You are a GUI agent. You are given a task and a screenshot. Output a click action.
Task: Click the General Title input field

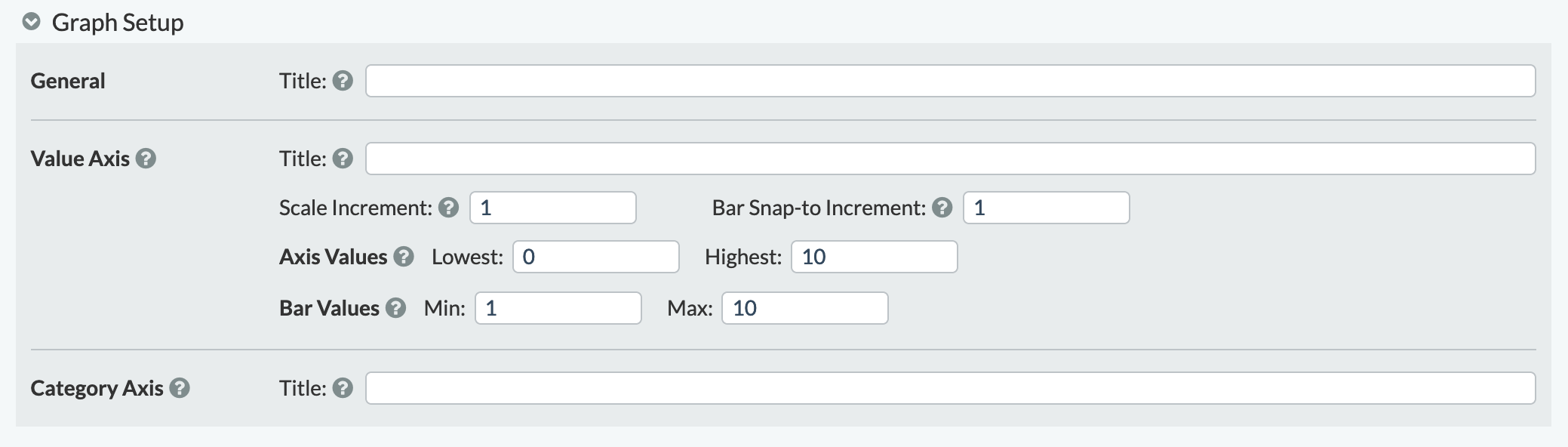click(x=949, y=81)
